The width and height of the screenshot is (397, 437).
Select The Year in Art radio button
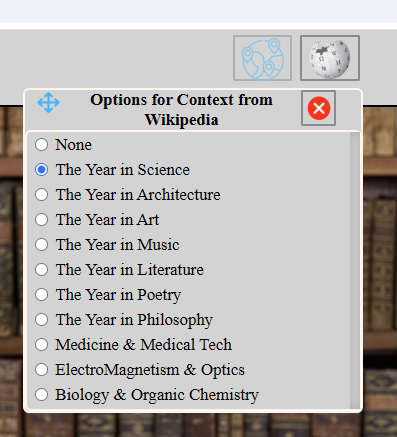[x=42, y=220]
